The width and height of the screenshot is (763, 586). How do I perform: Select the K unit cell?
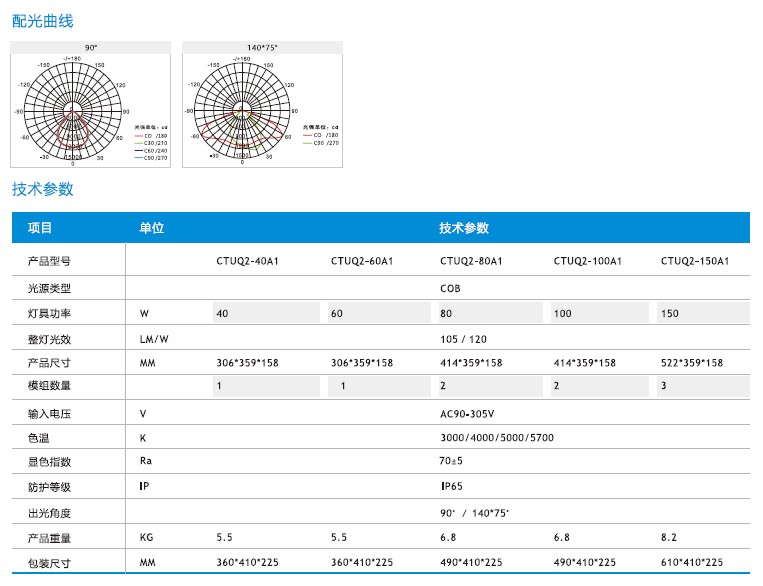point(143,438)
